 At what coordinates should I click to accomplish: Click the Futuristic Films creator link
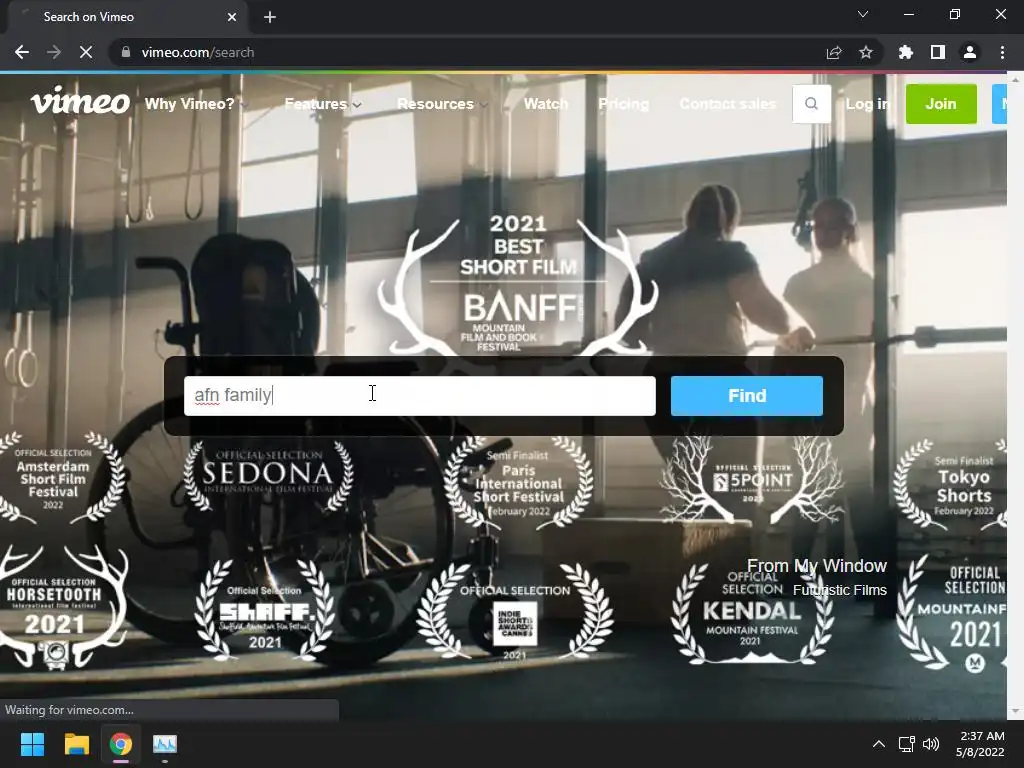[840, 590]
